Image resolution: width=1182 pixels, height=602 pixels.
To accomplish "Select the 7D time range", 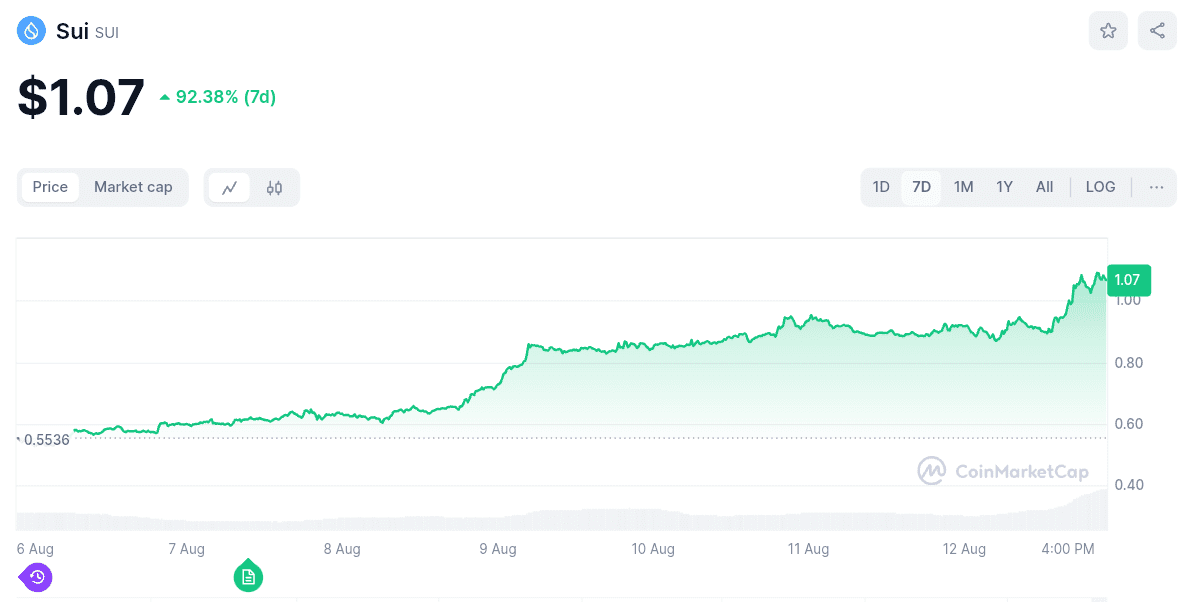I will 921,187.
